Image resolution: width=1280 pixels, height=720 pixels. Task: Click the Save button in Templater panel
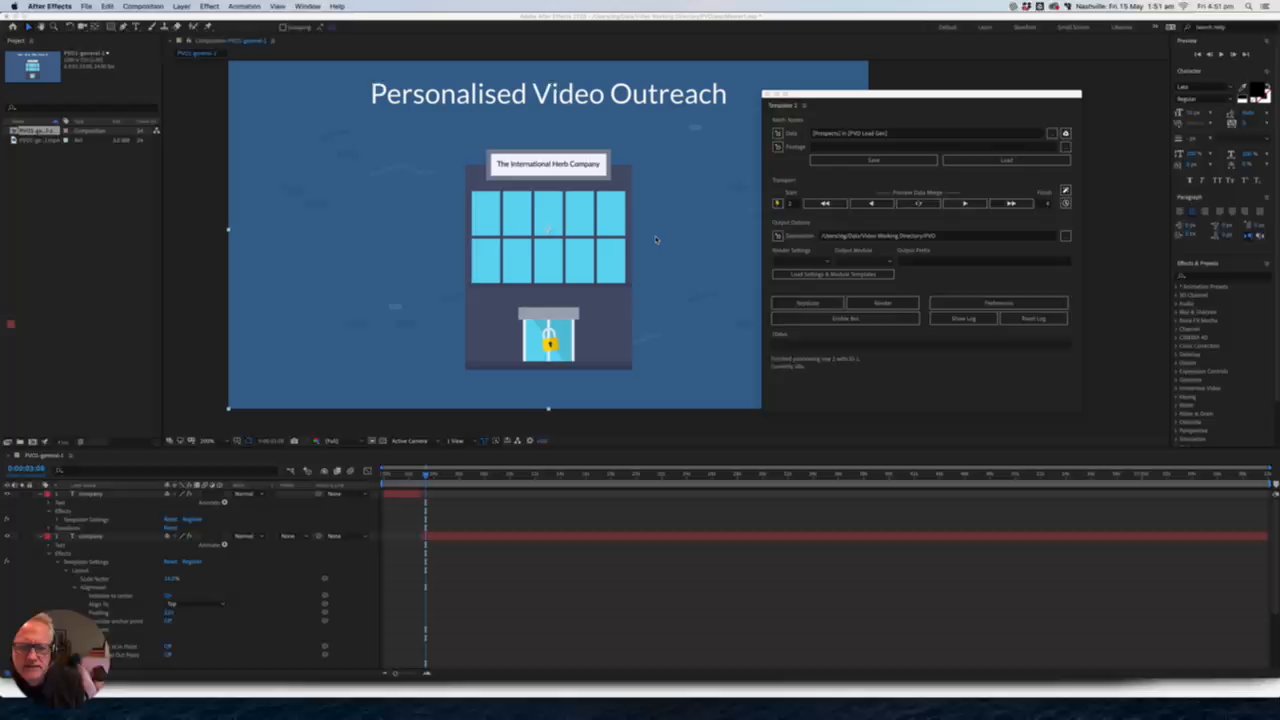click(873, 160)
